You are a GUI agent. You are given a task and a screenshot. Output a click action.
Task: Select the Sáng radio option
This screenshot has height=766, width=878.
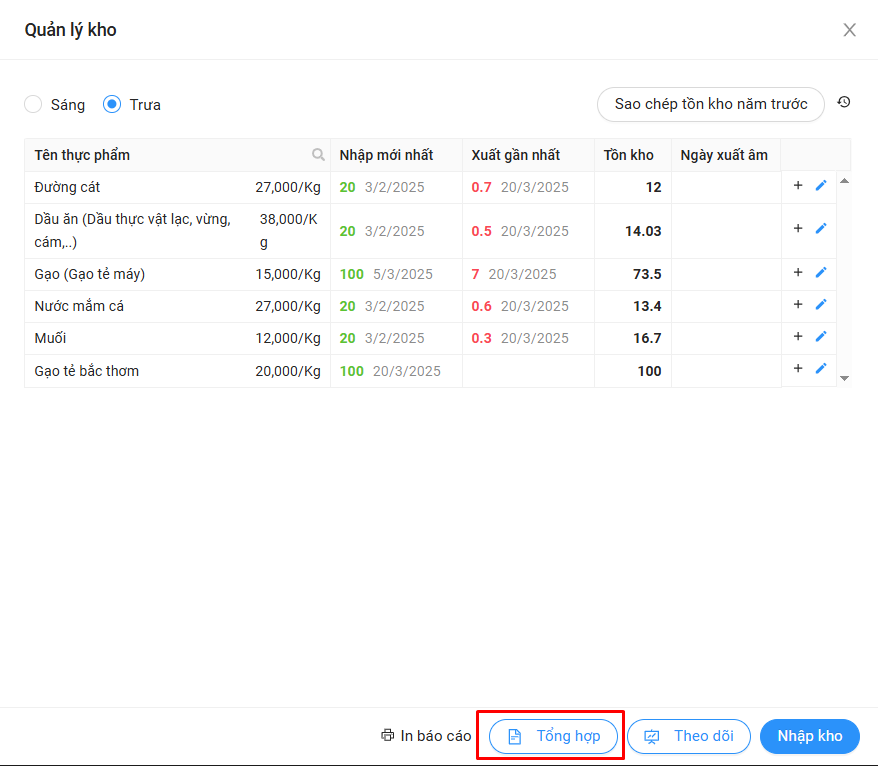click(33, 104)
